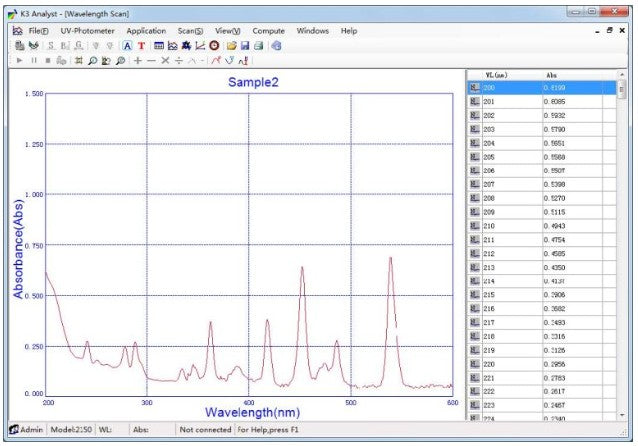Click the open folder icon
The width and height of the screenshot is (638, 446).
pyautogui.click(x=232, y=46)
